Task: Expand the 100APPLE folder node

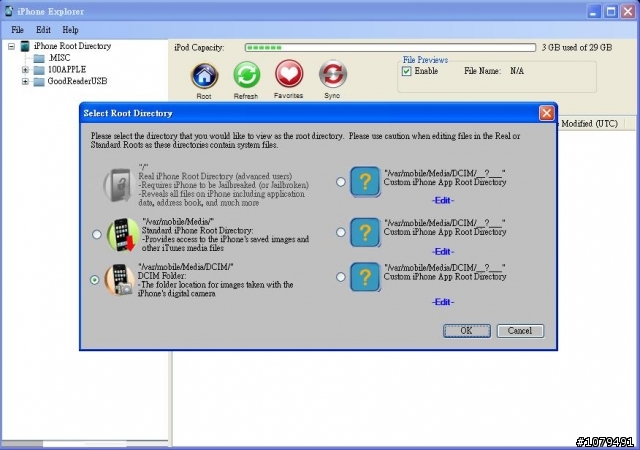Action: tap(25, 70)
